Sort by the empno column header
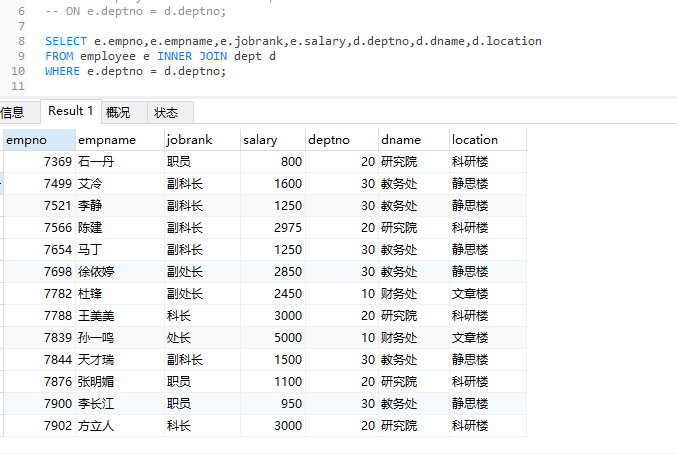677x454 pixels. (x=39, y=140)
